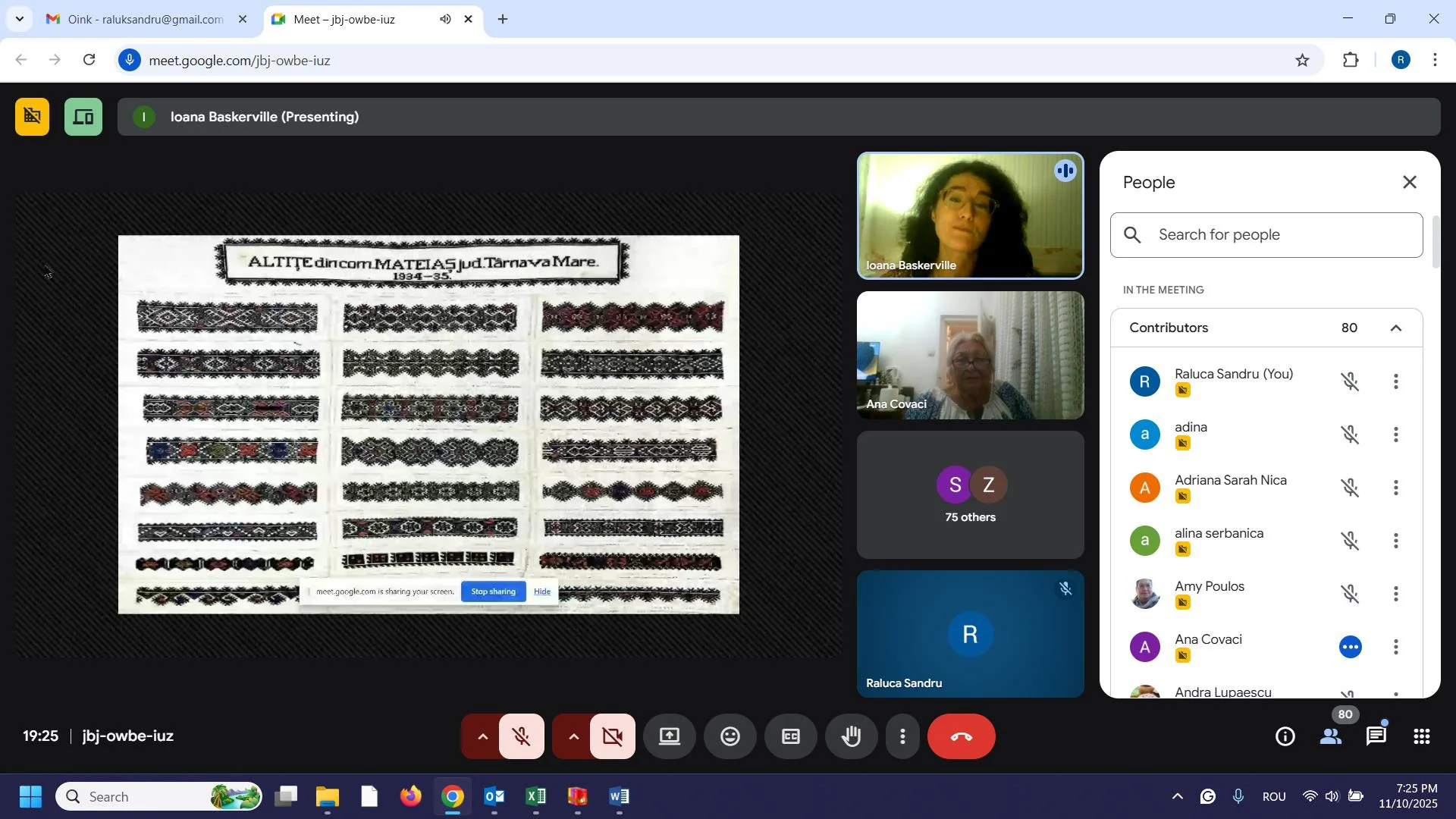Screen dimensions: 1456x819
Task: Open the activities grid icon
Action: point(1422,737)
